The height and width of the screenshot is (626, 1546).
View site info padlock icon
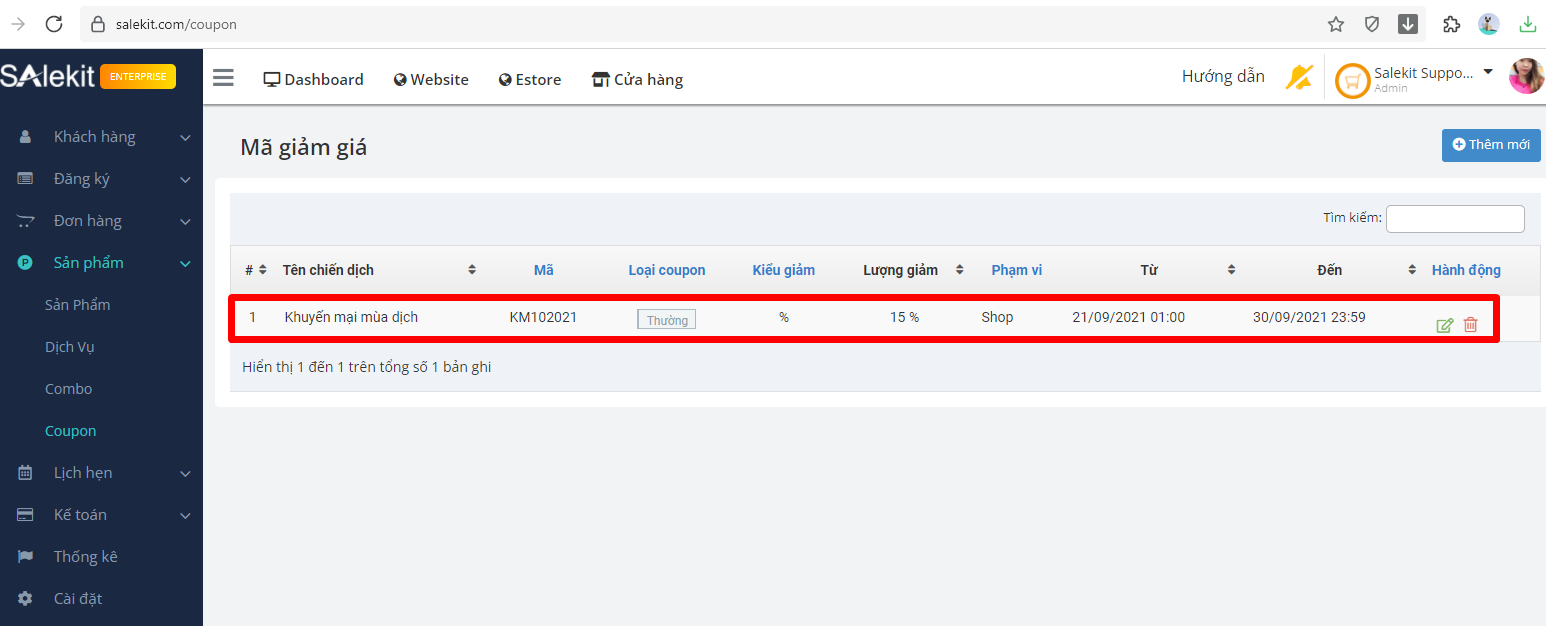pos(97,24)
